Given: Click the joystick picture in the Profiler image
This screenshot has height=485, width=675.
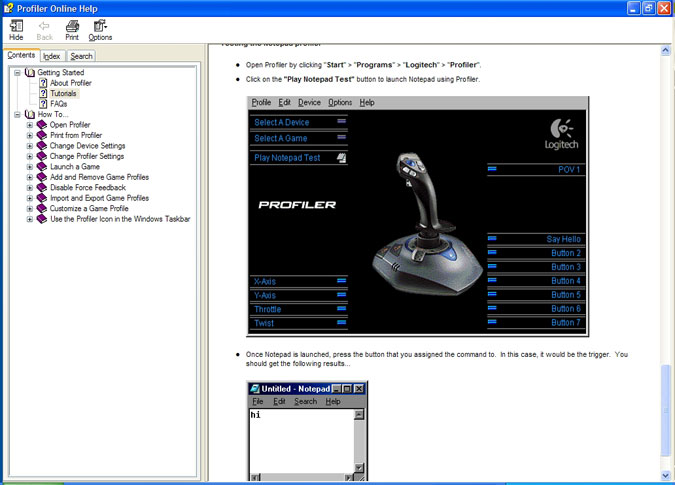Looking at the screenshot, I should point(427,224).
